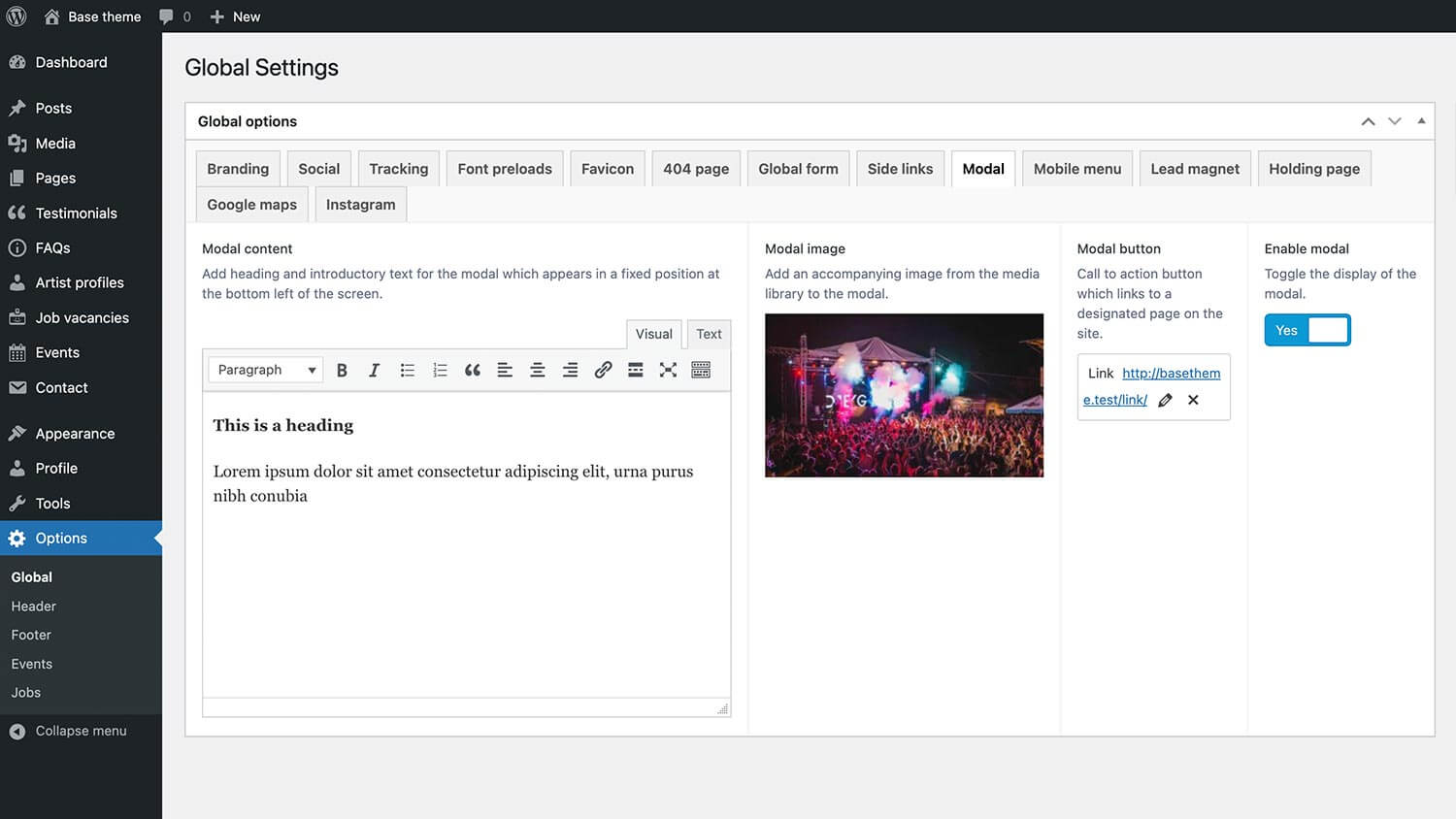Collapse the Global options panel triangle

[1421, 121]
